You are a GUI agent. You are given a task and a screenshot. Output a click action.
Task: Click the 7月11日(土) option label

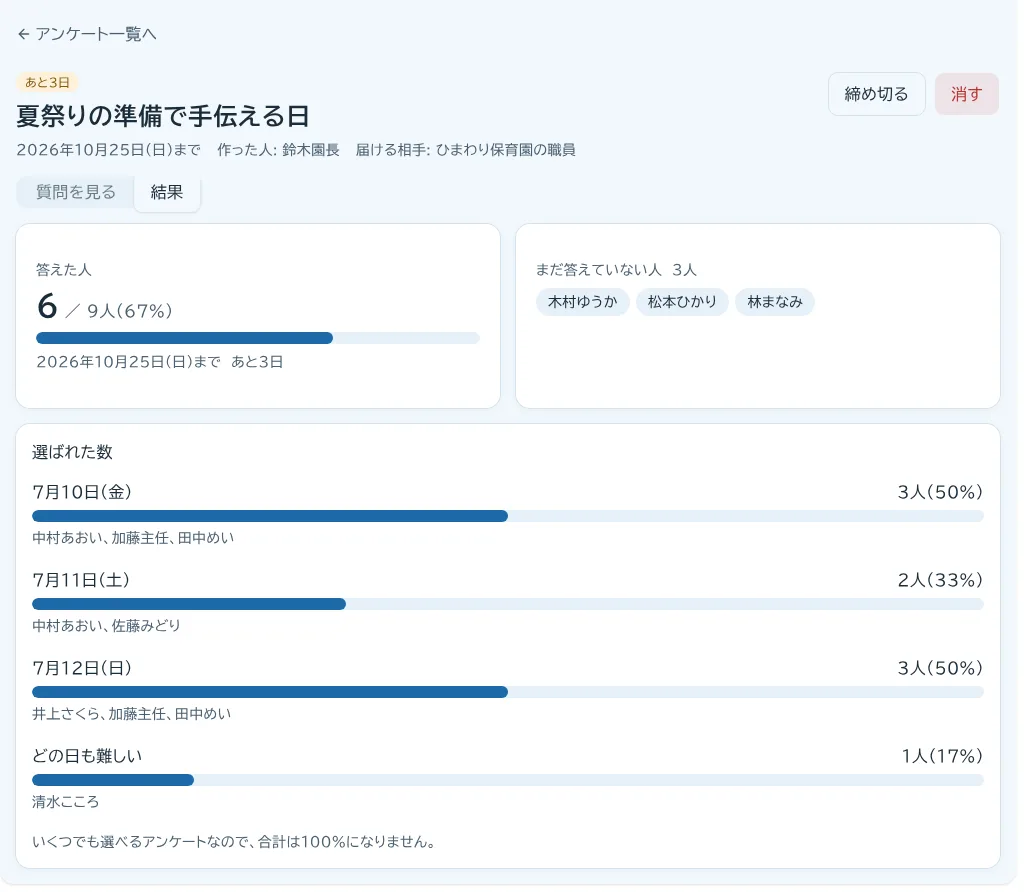81,580
